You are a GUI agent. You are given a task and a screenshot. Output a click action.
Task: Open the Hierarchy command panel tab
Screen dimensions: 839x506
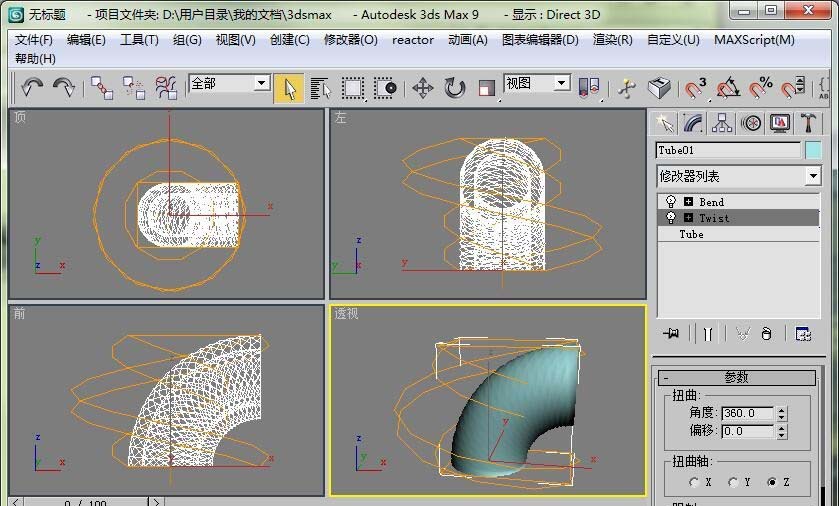pos(722,124)
